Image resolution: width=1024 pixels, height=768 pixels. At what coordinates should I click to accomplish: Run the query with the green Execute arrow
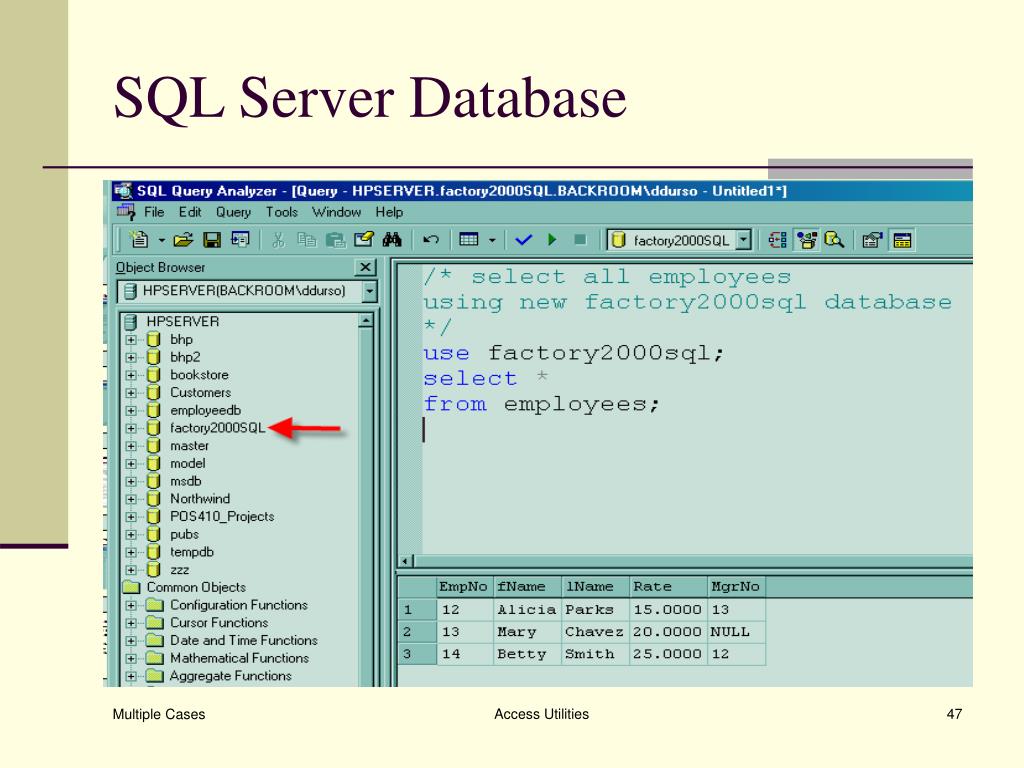(552, 240)
